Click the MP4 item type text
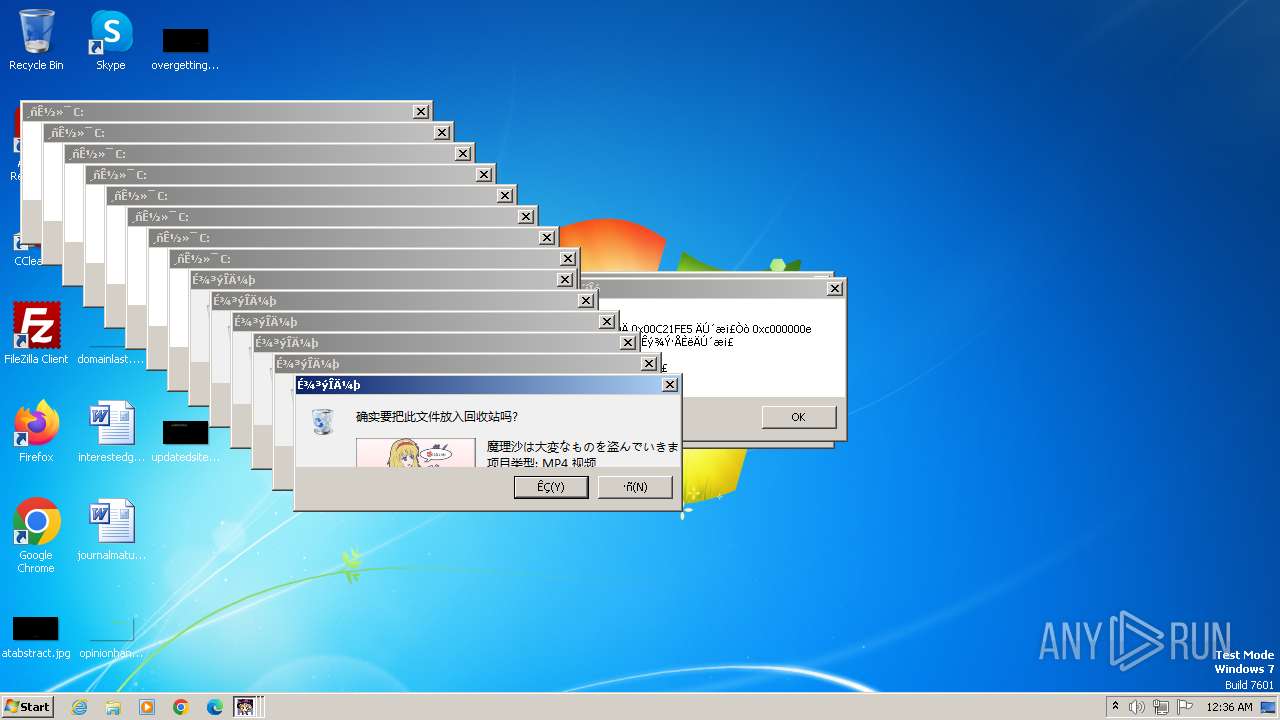The width and height of the screenshot is (1280, 720). click(x=541, y=462)
